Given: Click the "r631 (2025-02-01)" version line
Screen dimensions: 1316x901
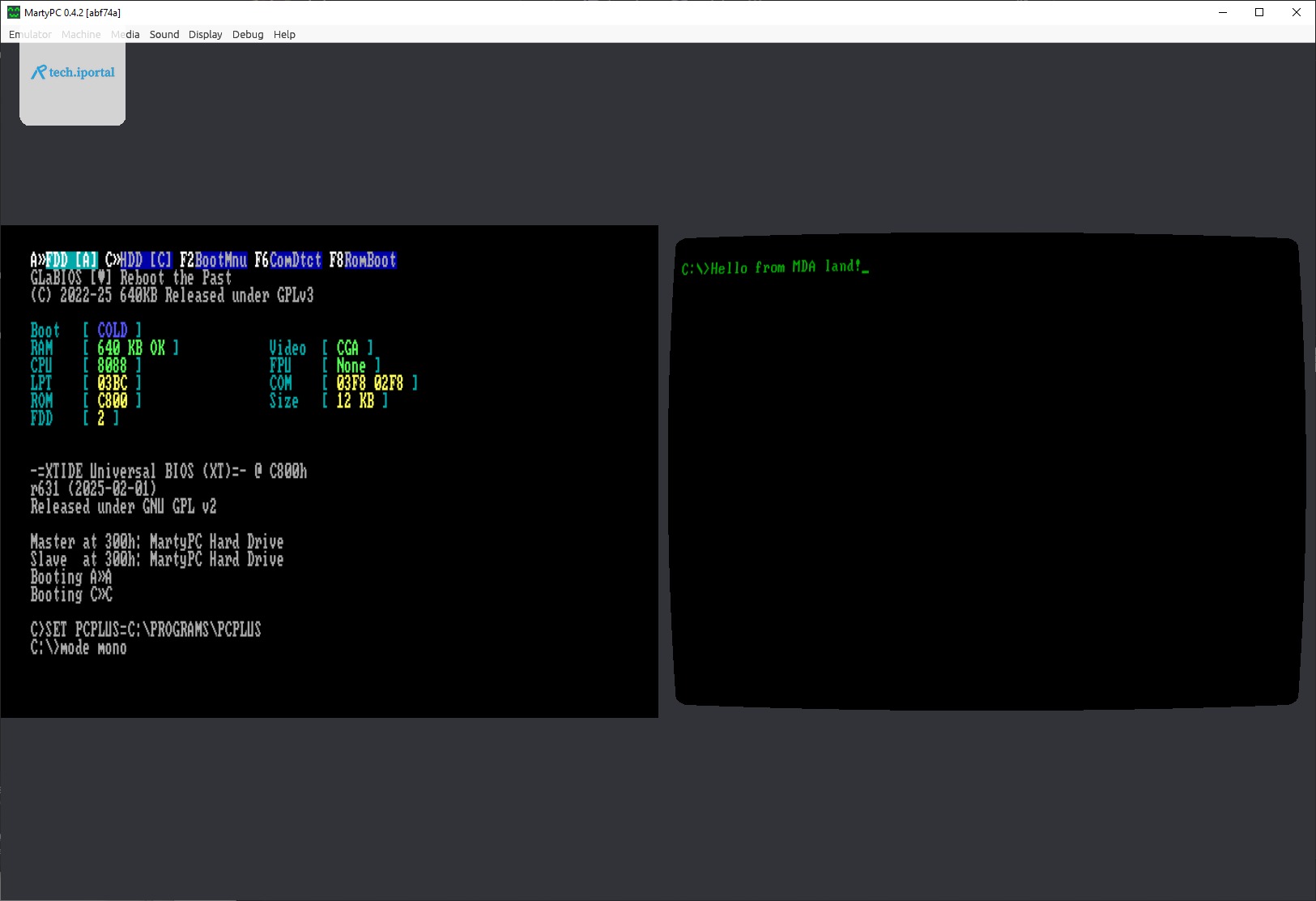Looking at the screenshot, I should [x=94, y=489].
